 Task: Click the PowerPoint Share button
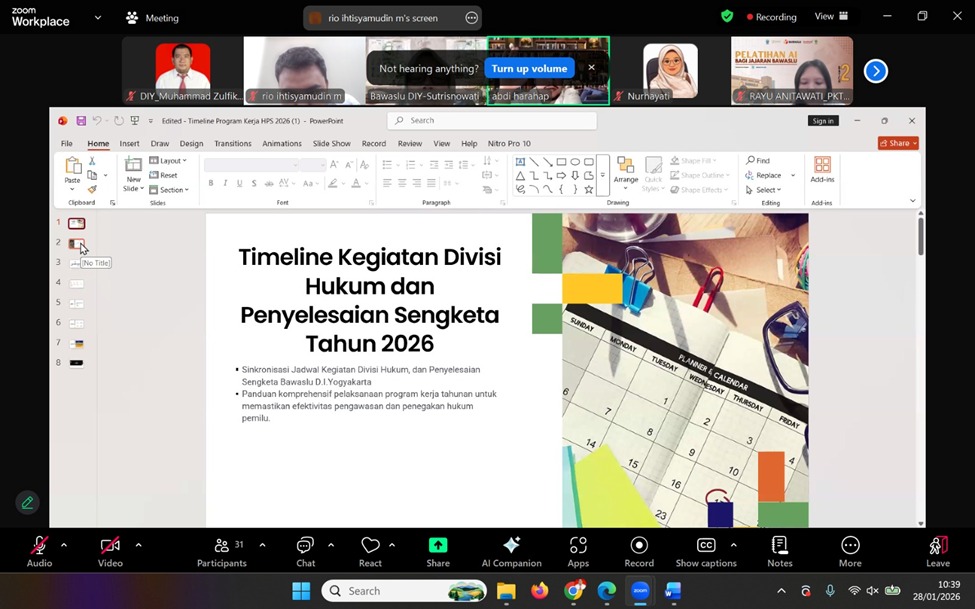click(x=898, y=143)
